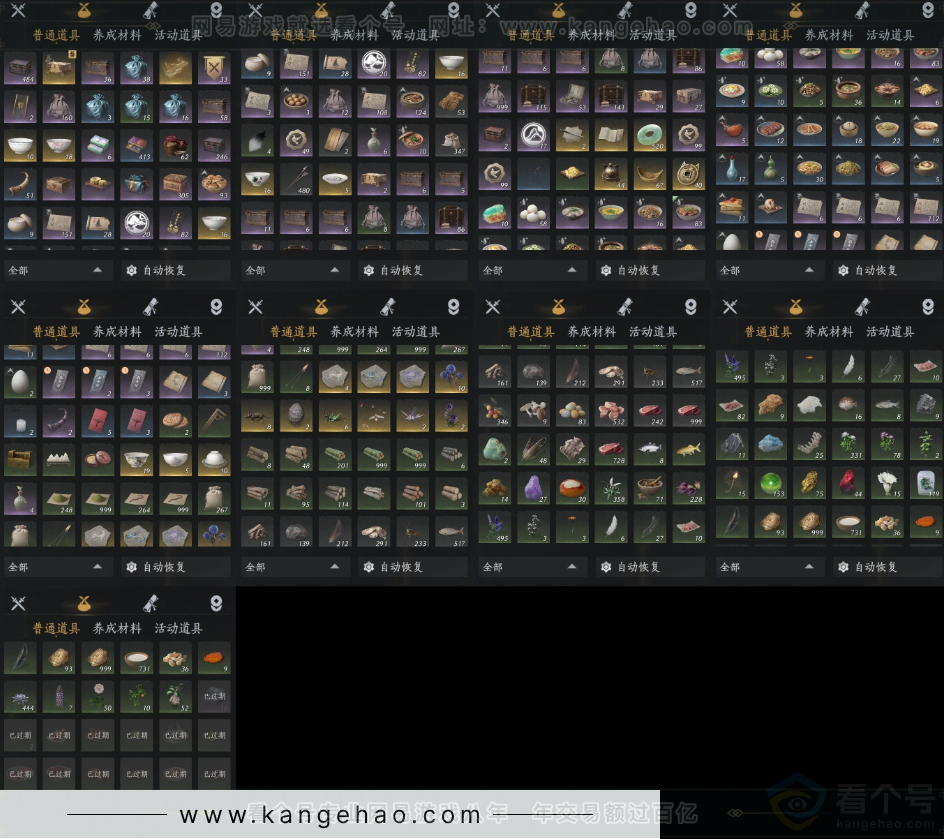Choose the basket of buns with count 93
Image resolution: width=944 pixels, height=839 pixels.
214,184
